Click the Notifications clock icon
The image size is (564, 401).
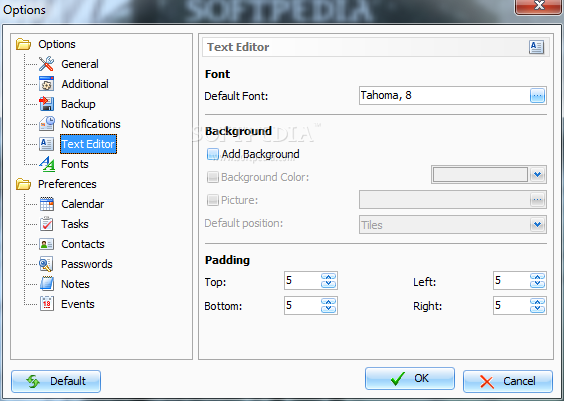[46, 124]
